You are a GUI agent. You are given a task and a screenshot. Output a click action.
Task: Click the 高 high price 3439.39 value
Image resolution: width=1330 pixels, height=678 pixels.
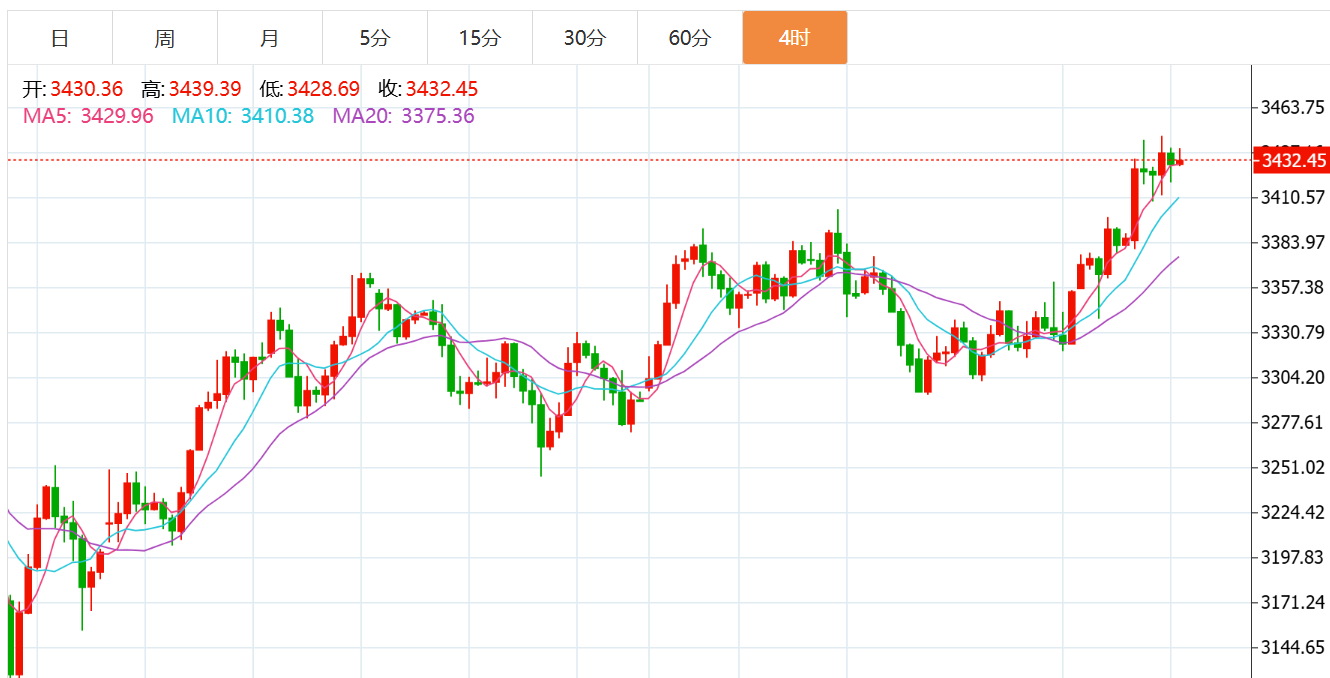point(205,89)
